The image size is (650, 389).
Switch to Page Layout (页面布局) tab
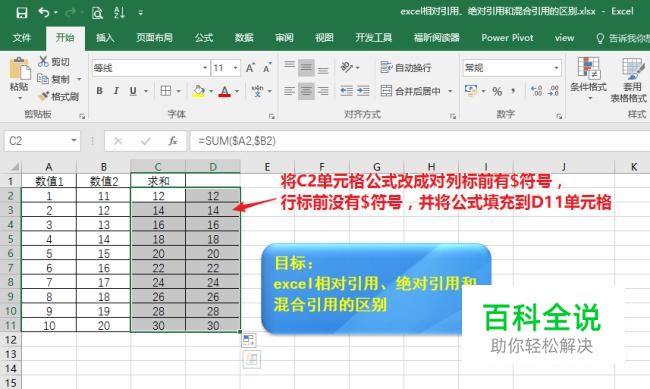tap(154, 38)
